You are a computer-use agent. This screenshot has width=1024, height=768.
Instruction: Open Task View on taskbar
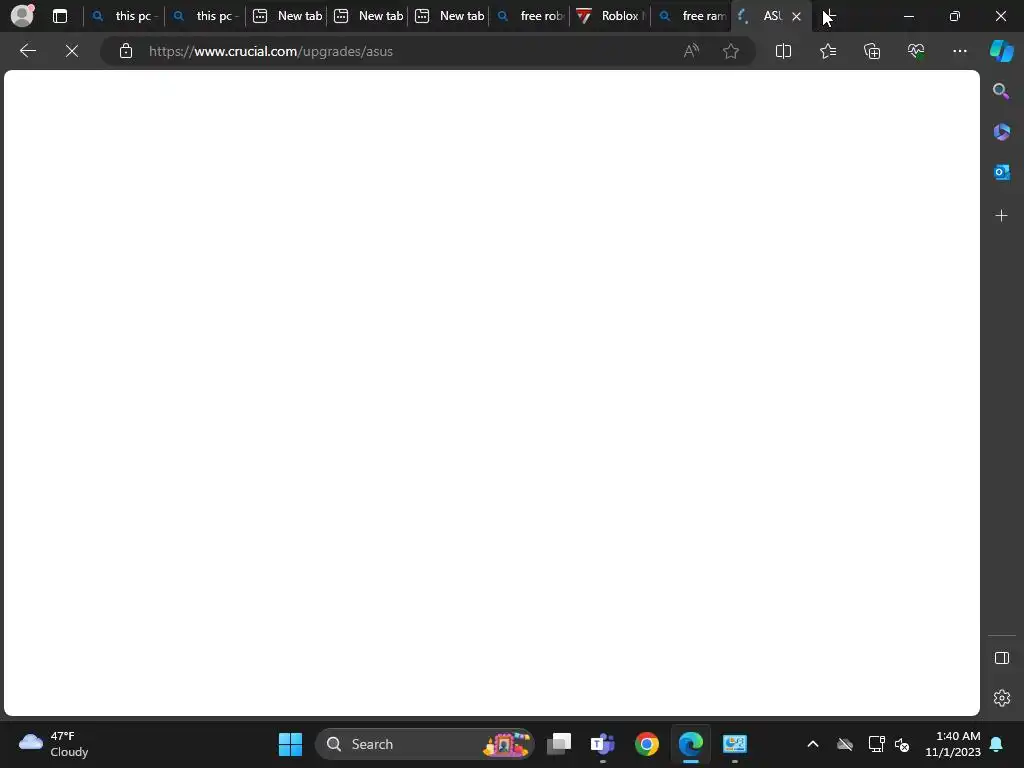(559, 744)
